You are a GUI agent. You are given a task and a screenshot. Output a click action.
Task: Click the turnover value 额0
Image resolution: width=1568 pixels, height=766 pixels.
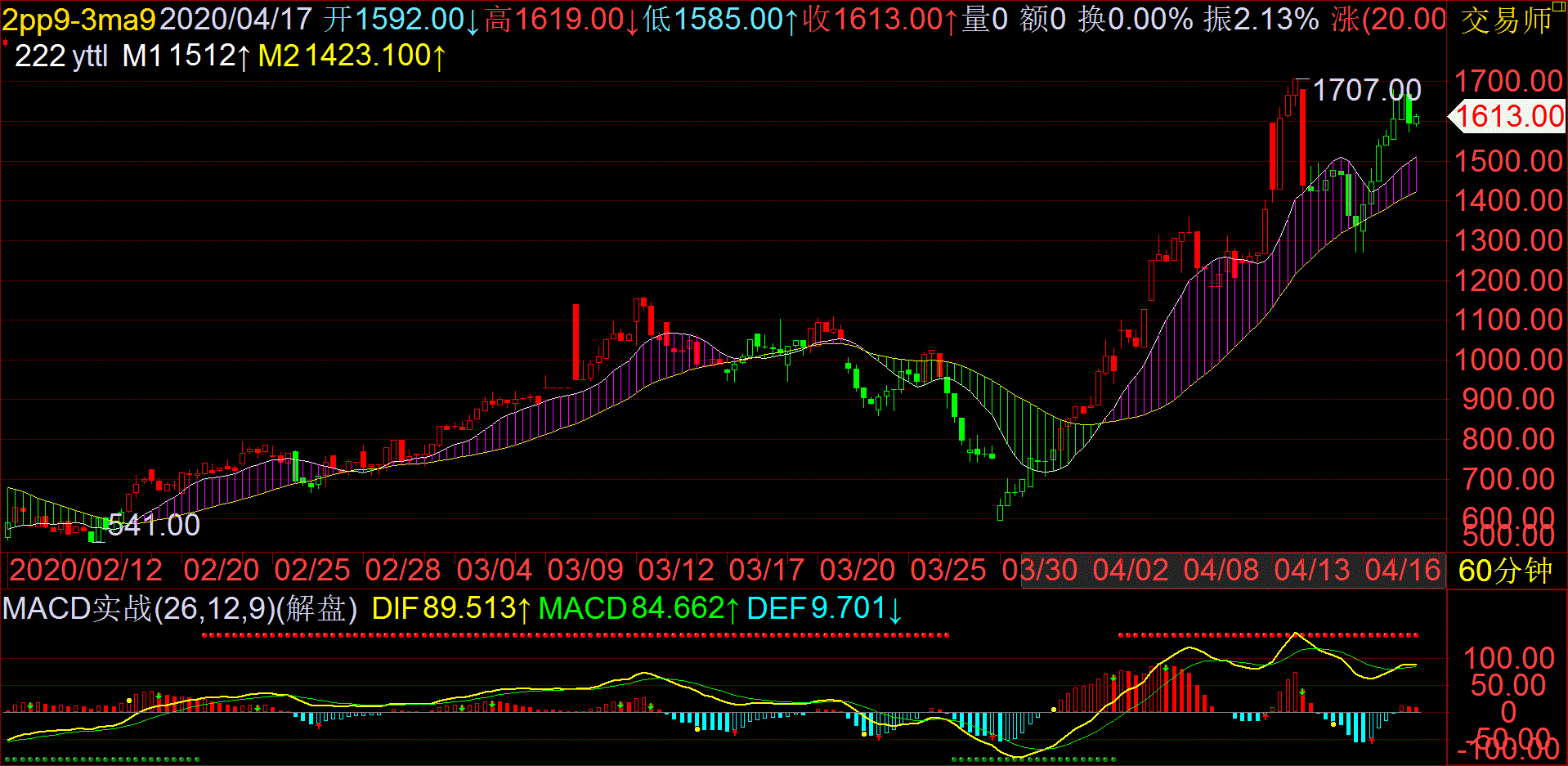tap(1042, 19)
